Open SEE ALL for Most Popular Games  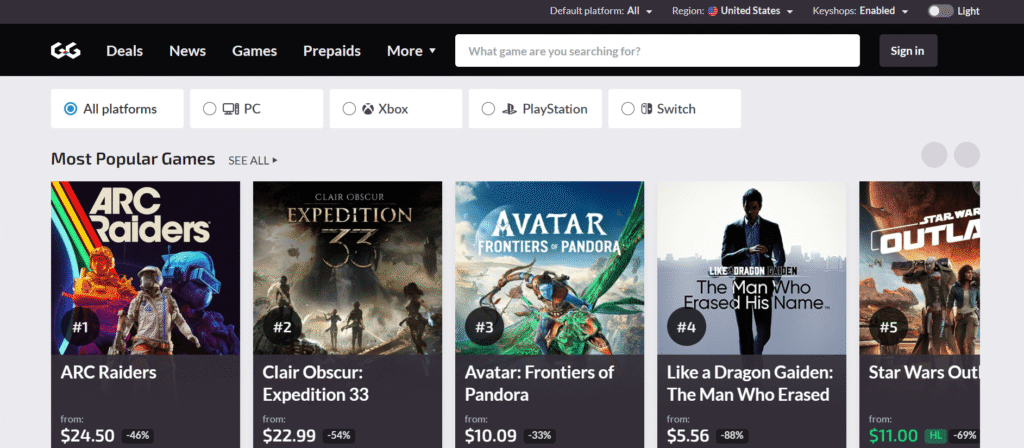click(x=253, y=160)
